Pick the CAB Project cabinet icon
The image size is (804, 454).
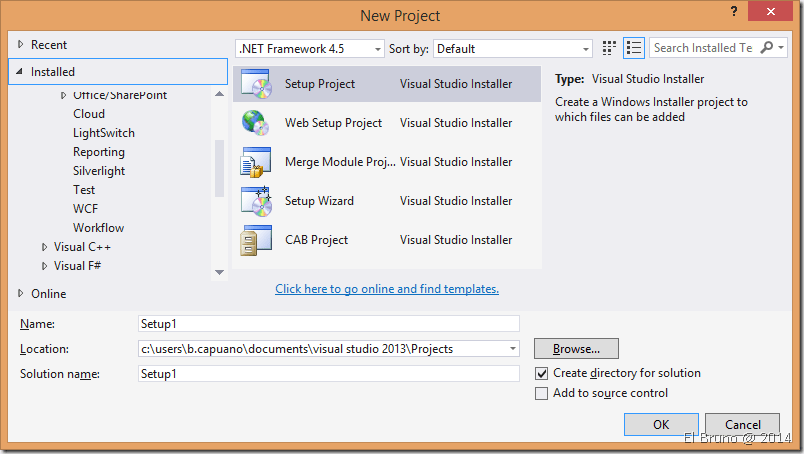tap(256, 240)
